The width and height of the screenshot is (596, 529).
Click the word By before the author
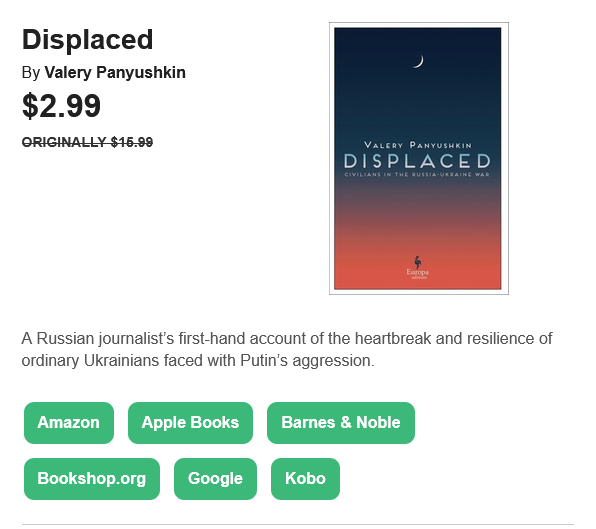31,73
